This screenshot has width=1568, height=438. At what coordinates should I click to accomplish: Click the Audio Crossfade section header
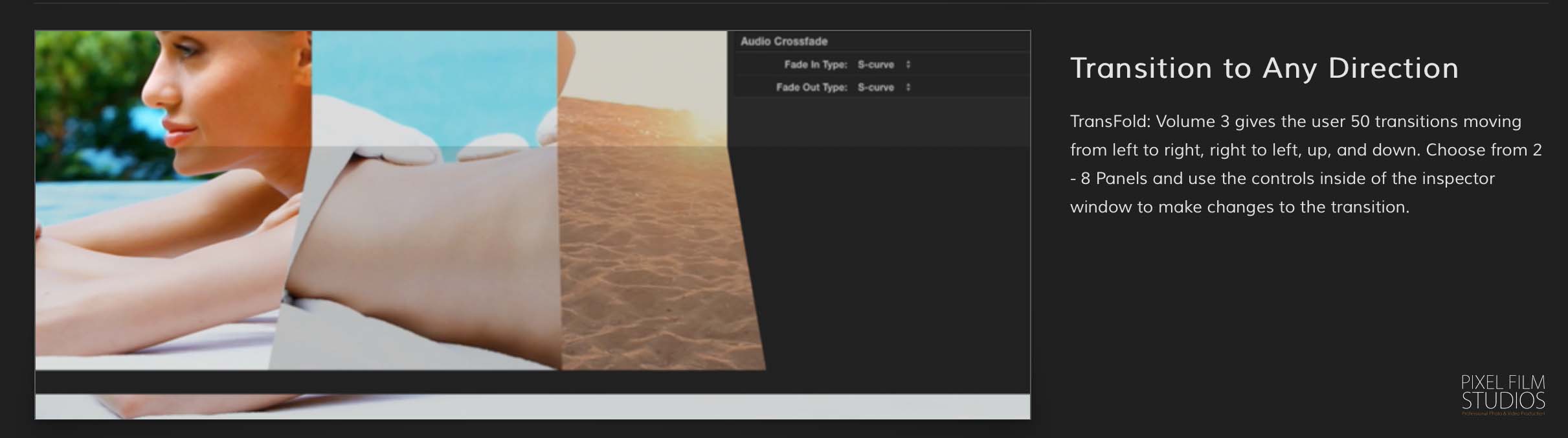tap(784, 41)
